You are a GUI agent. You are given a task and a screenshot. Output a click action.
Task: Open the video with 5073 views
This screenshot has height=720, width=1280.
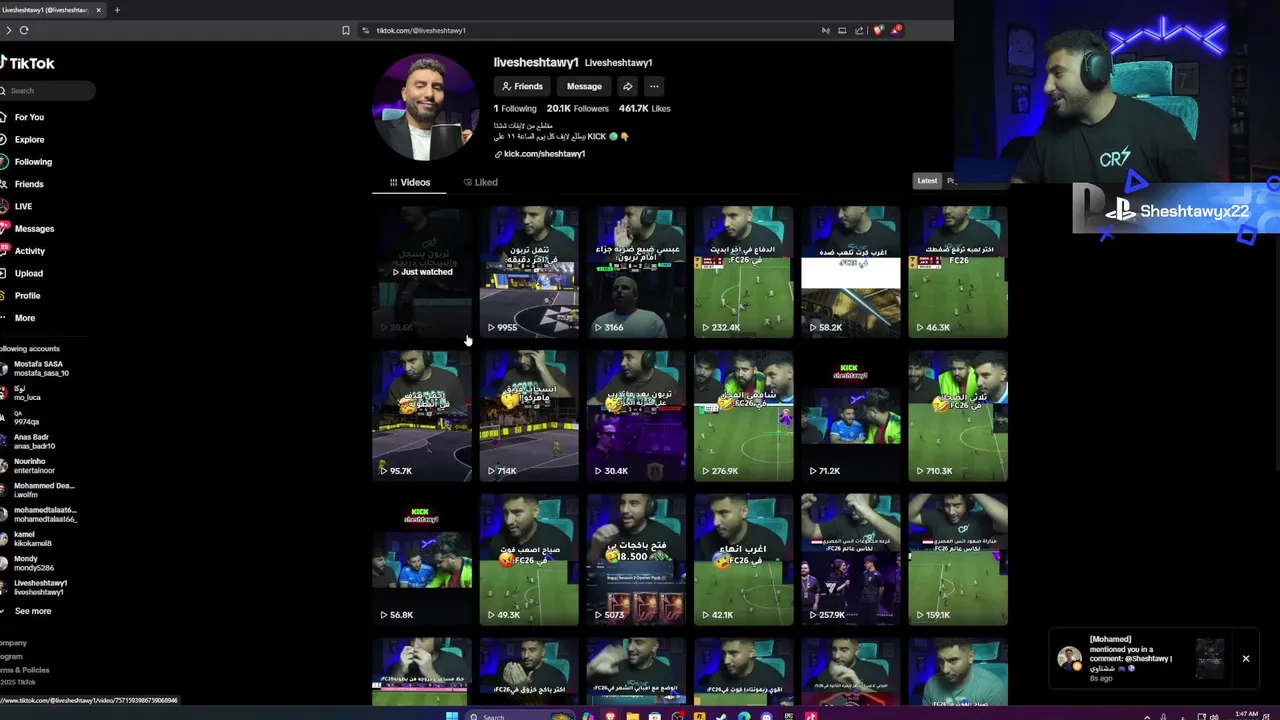pos(636,560)
